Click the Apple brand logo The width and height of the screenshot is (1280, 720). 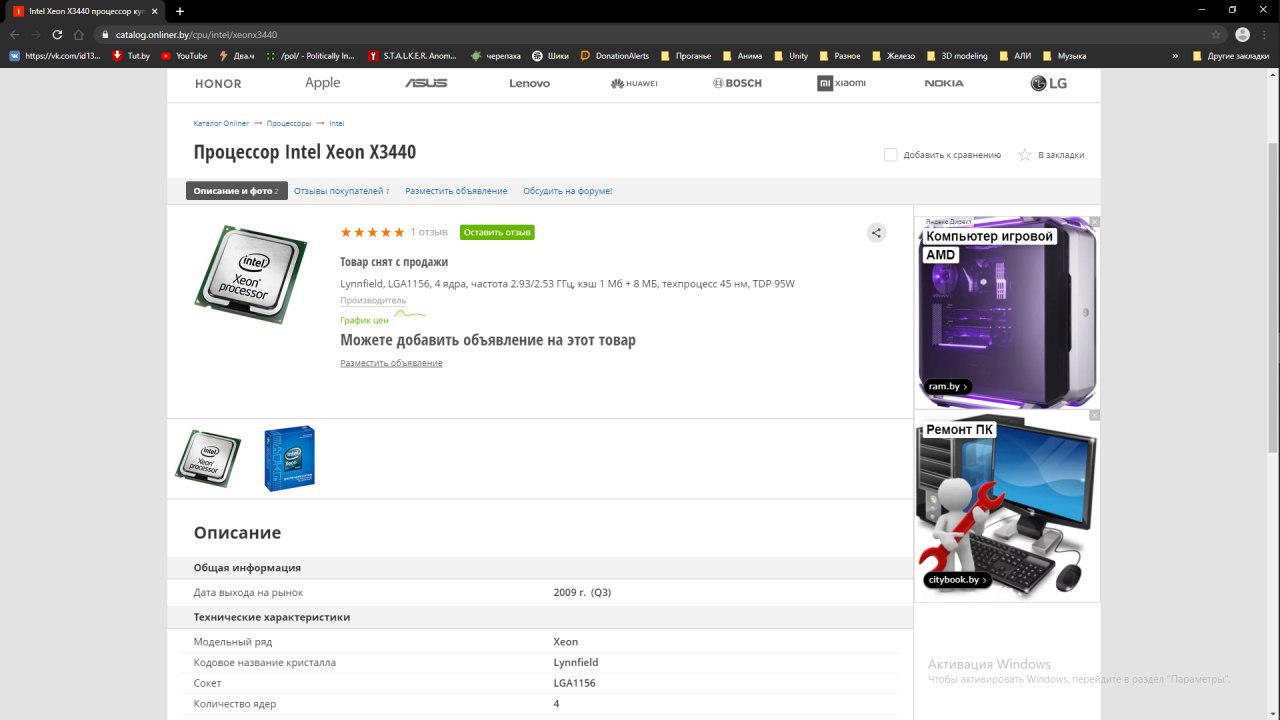[x=322, y=83]
